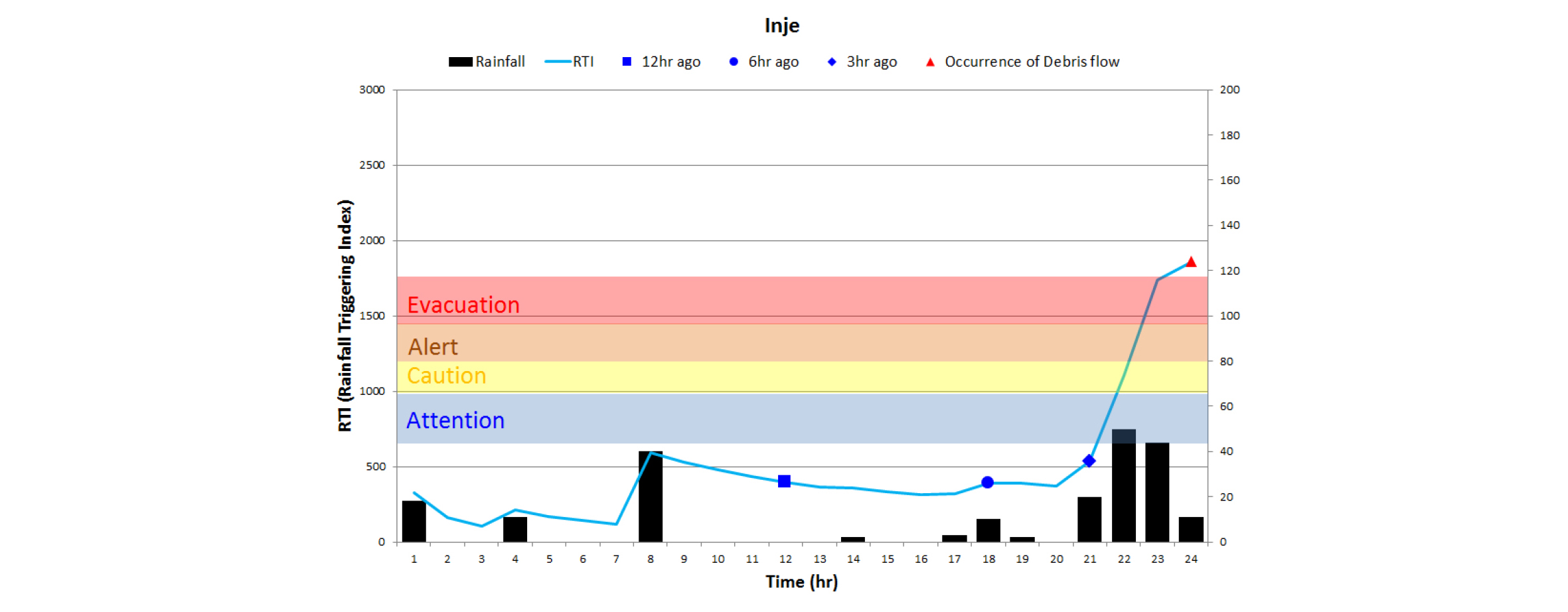The width and height of the screenshot is (1568, 612).
Task: Select the Time (hr) axis title
Action: (801, 582)
